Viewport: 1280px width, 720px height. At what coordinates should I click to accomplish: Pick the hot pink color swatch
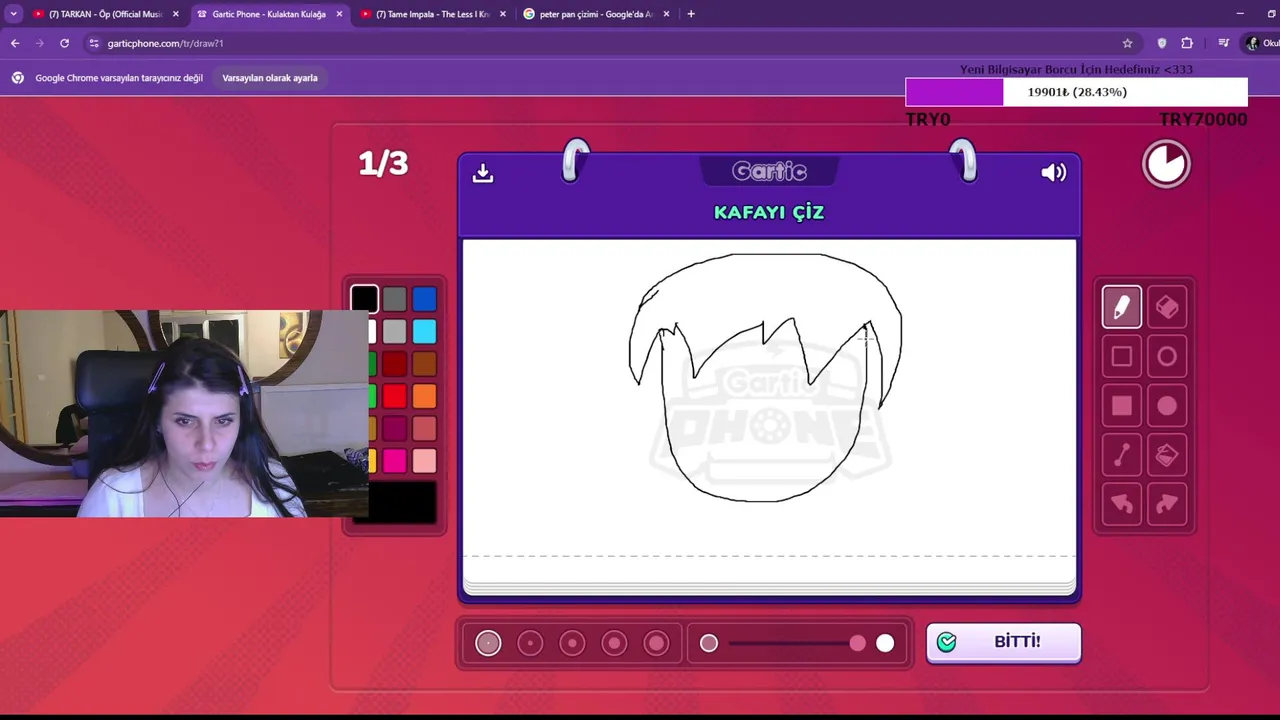coord(395,461)
